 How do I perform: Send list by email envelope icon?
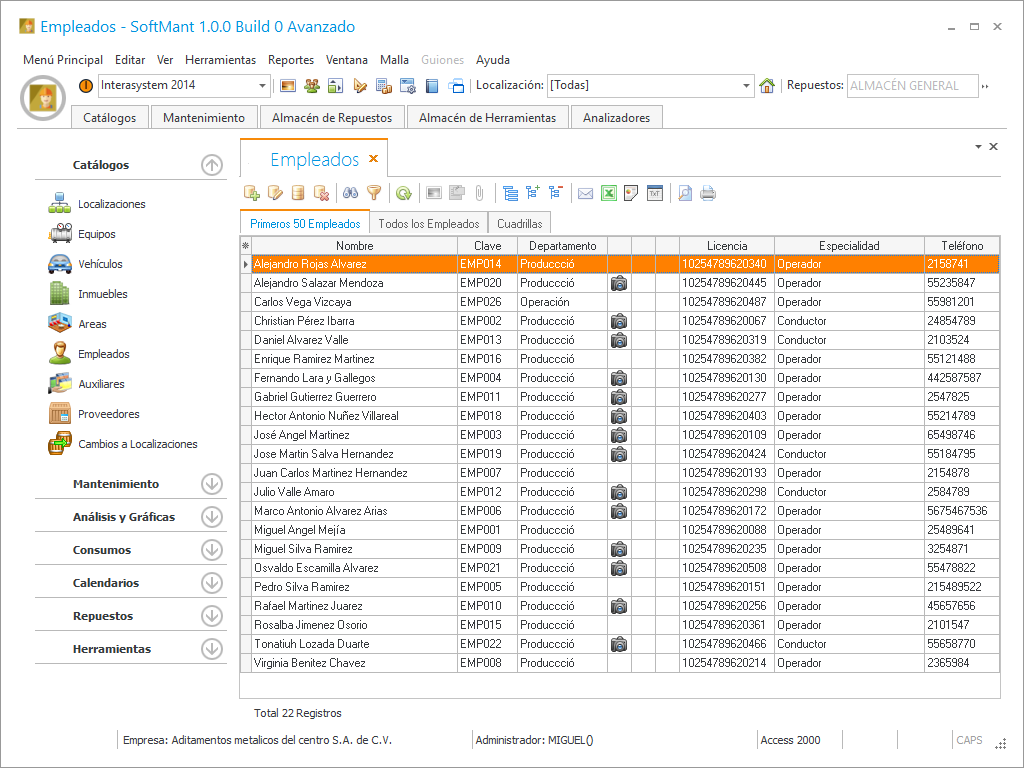(586, 194)
